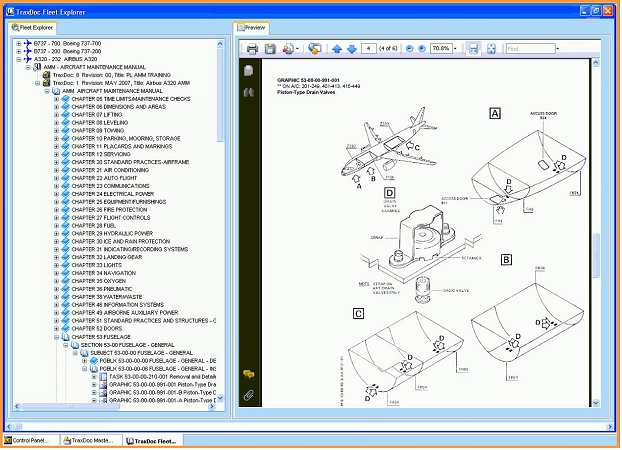Go to next page with down arrow
Screen dimensions: 622x450
click(350, 48)
